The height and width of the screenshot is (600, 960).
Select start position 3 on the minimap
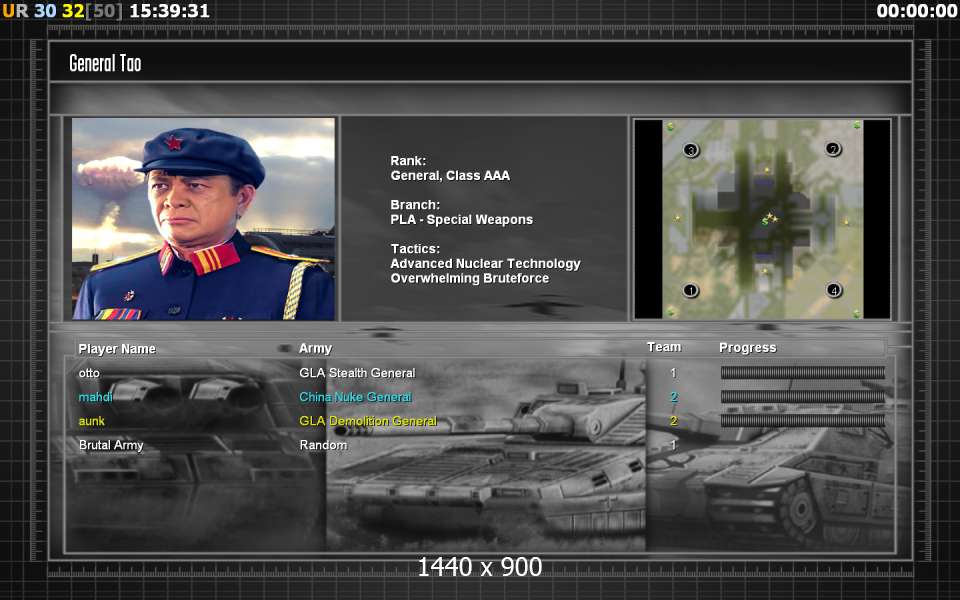coord(691,150)
